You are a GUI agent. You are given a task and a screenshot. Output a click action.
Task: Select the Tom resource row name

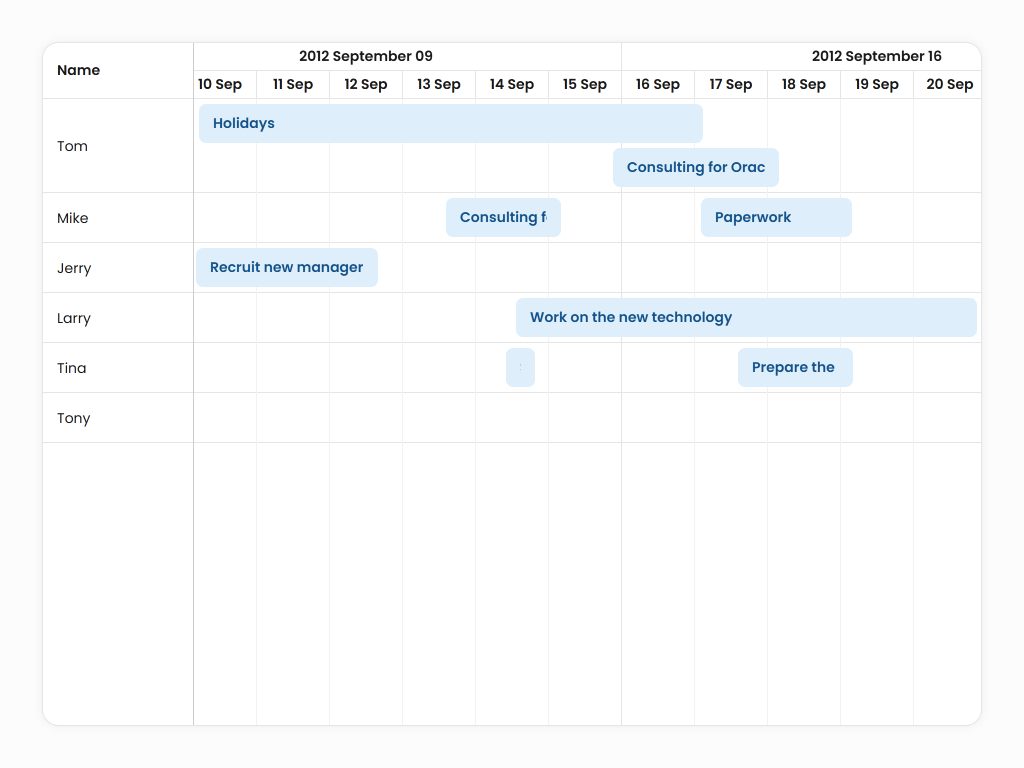(x=73, y=146)
